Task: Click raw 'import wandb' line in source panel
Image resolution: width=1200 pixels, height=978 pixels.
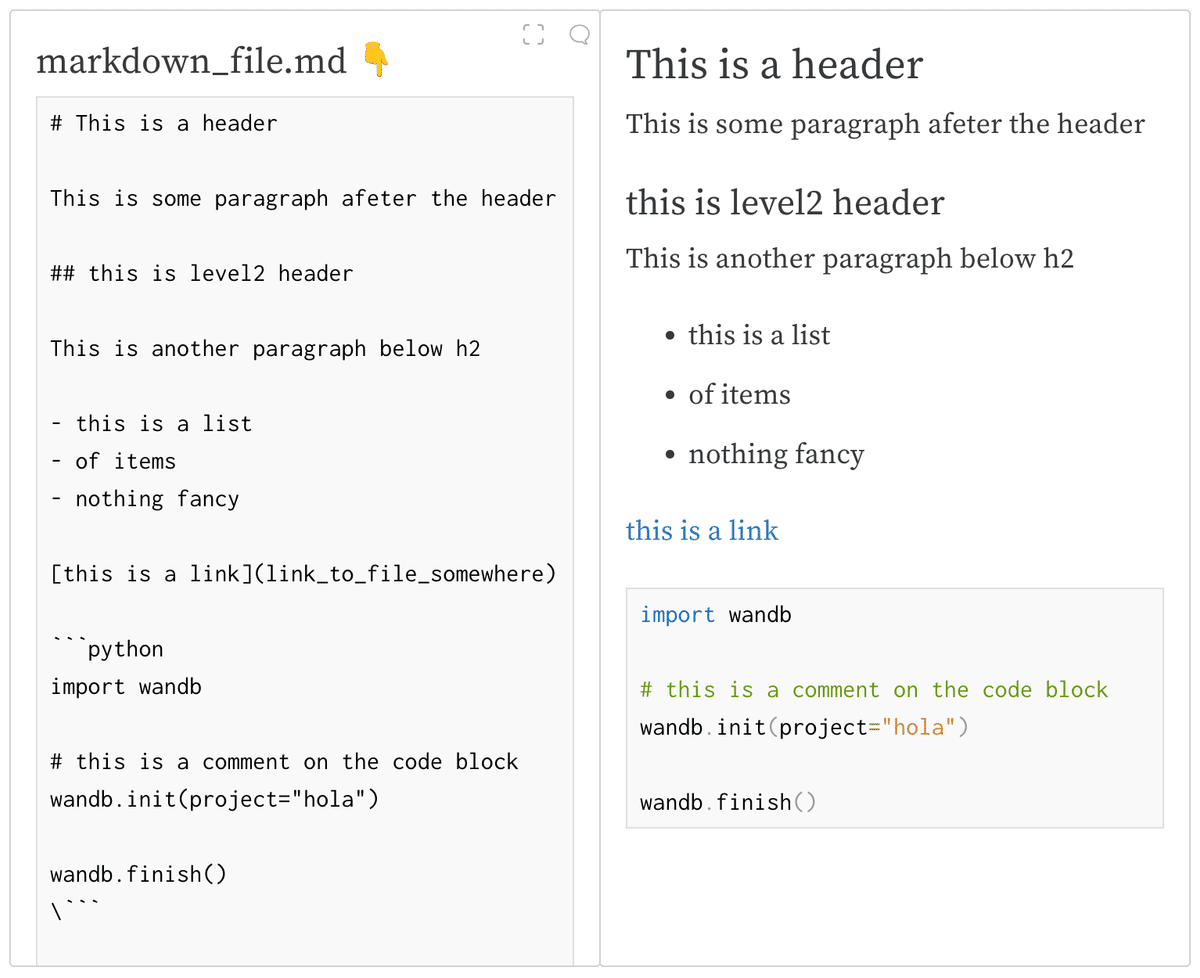Action: 126,687
